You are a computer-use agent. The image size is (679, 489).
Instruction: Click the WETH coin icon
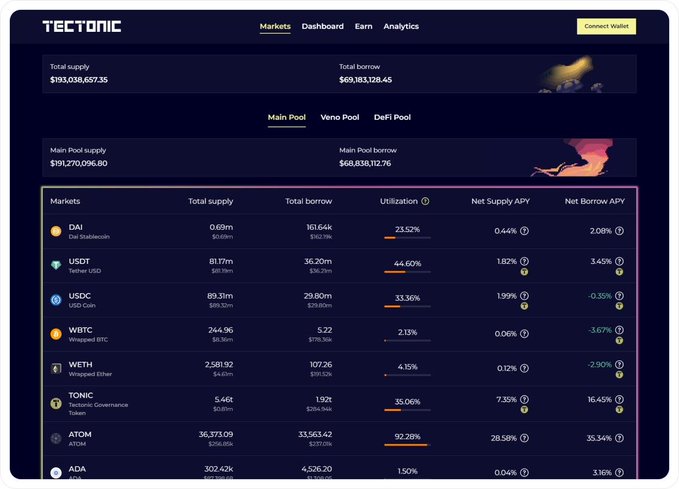tap(56, 369)
